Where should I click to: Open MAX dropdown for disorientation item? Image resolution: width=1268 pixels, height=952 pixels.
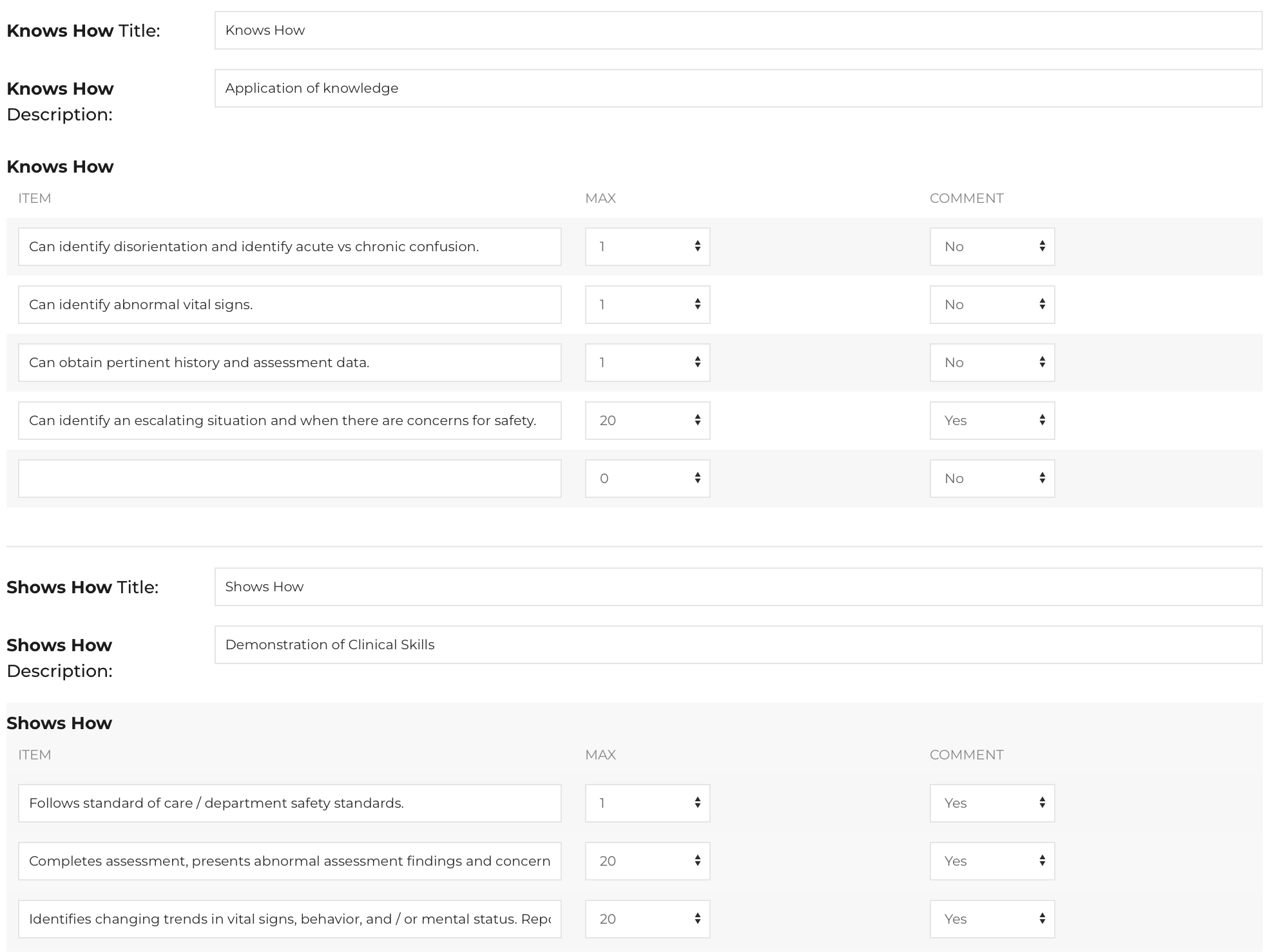pyautogui.click(x=648, y=247)
